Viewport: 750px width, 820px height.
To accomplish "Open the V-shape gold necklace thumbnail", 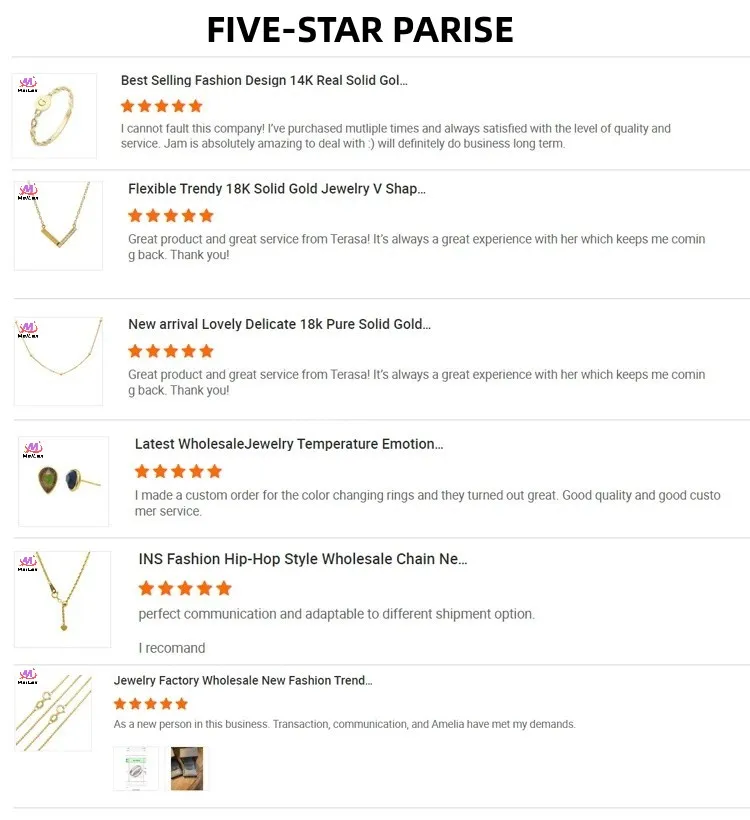I will [x=58, y=225].
